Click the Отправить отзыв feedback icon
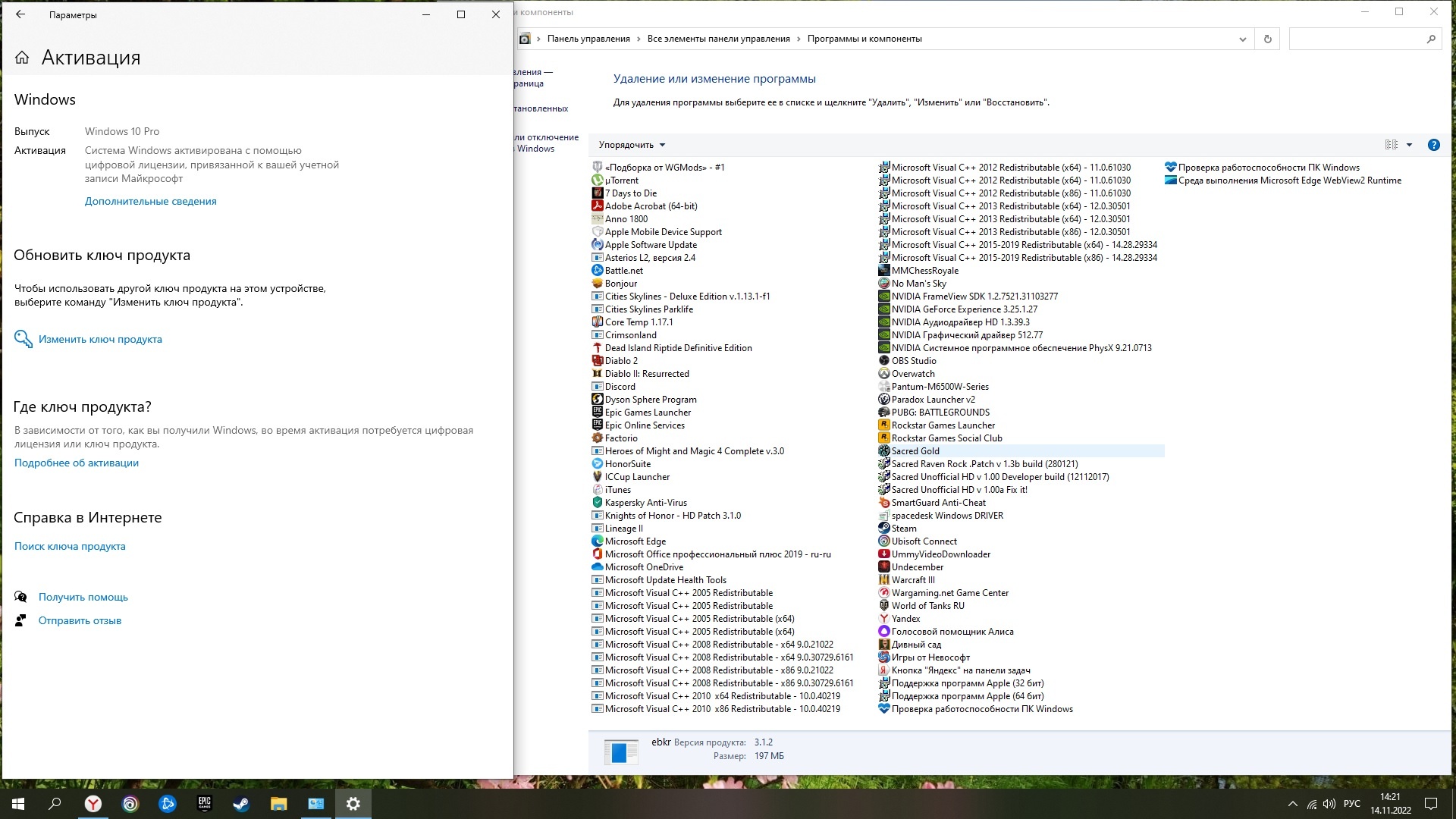 pos(21,620)
